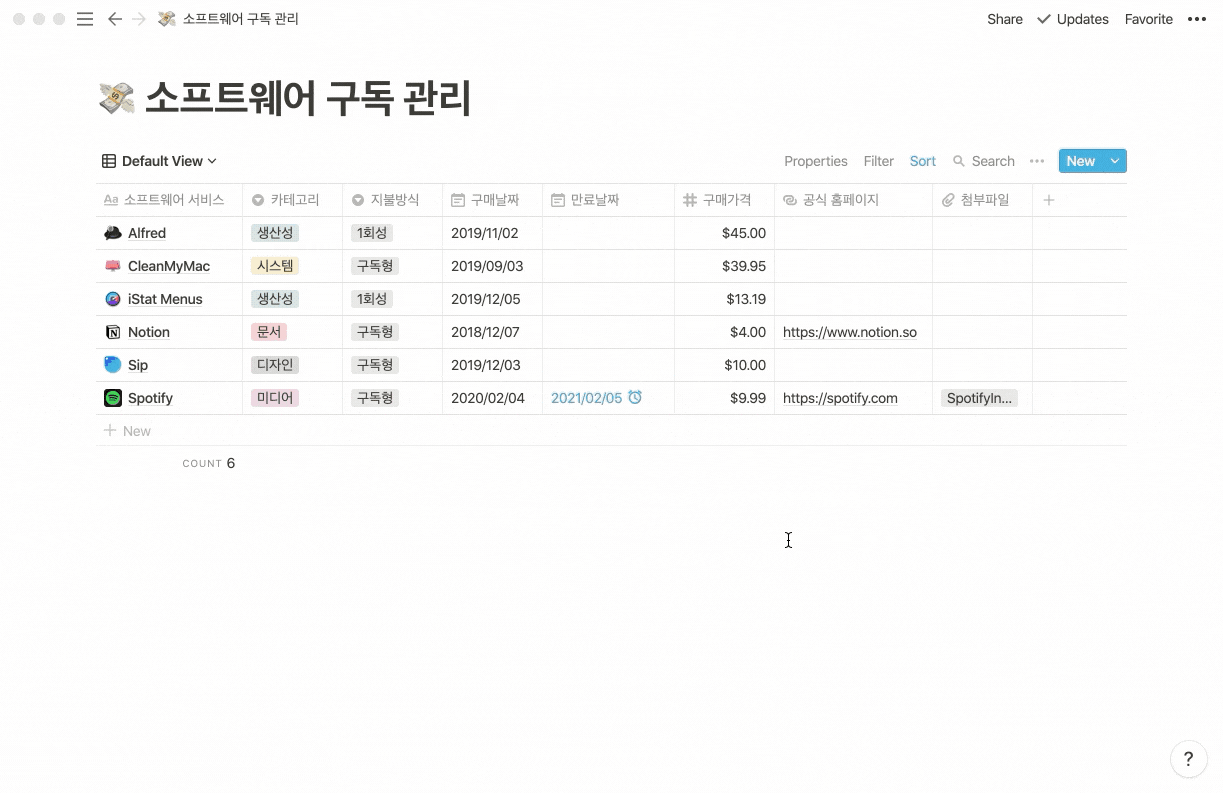This screenshot has width=1223, height=793.
Task: Select the 2018/12/07 purchase date
Action: click(x=493, y=332)
